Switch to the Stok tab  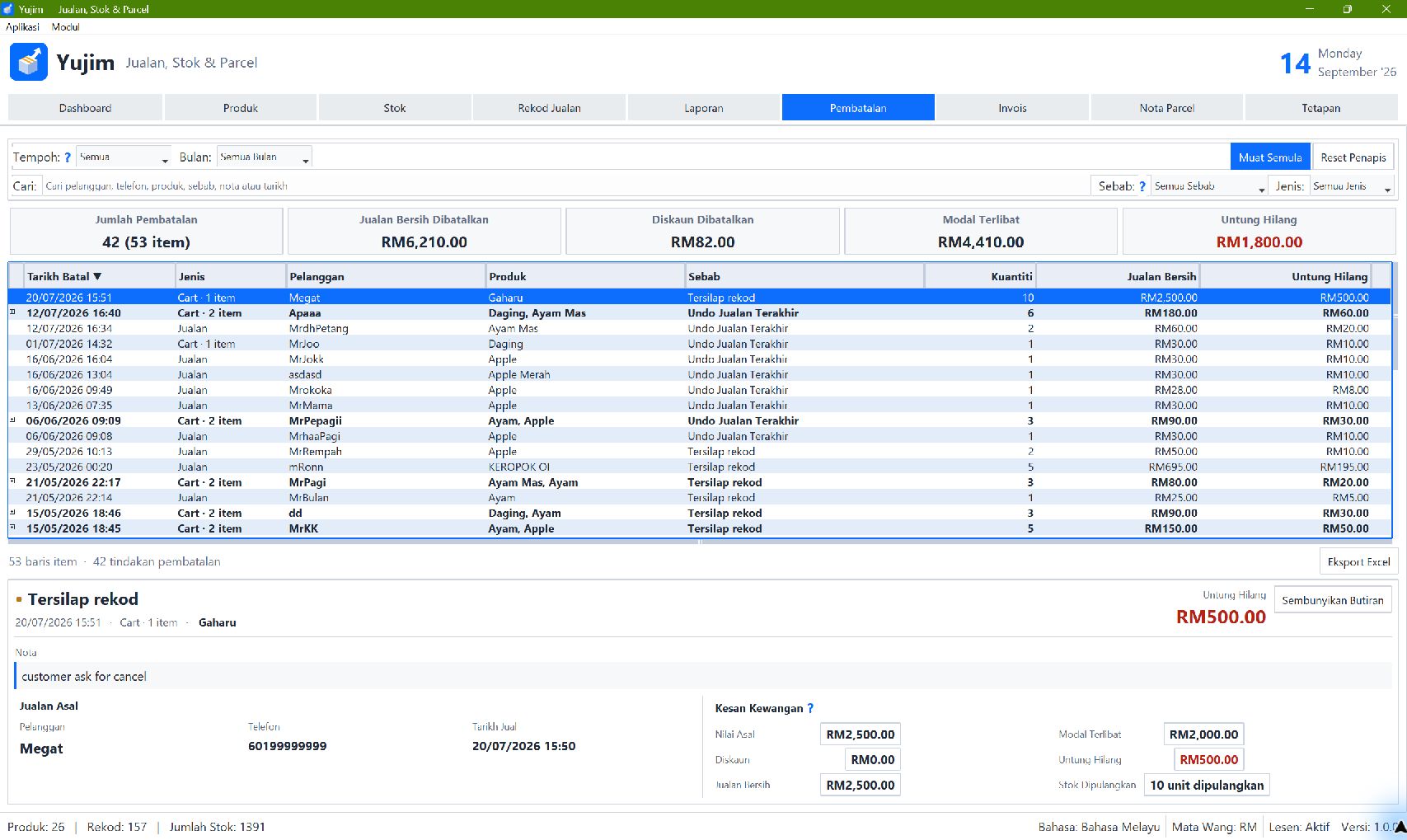tap(395, 108)
